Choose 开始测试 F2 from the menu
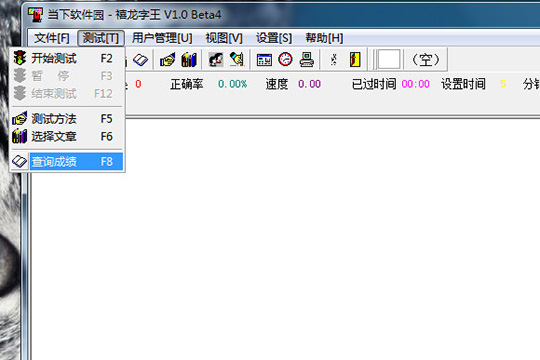This screenshot has height=360, width=540. coord(67,58)
